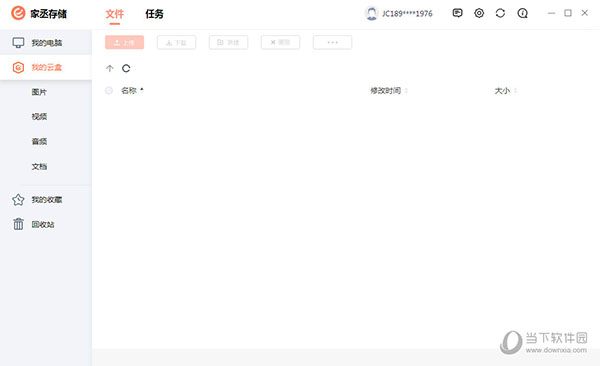Viewport: 600px width, 366px height.
Task: Click the star favorites icon
Action: pyautogui.click(x=18, y=199)
